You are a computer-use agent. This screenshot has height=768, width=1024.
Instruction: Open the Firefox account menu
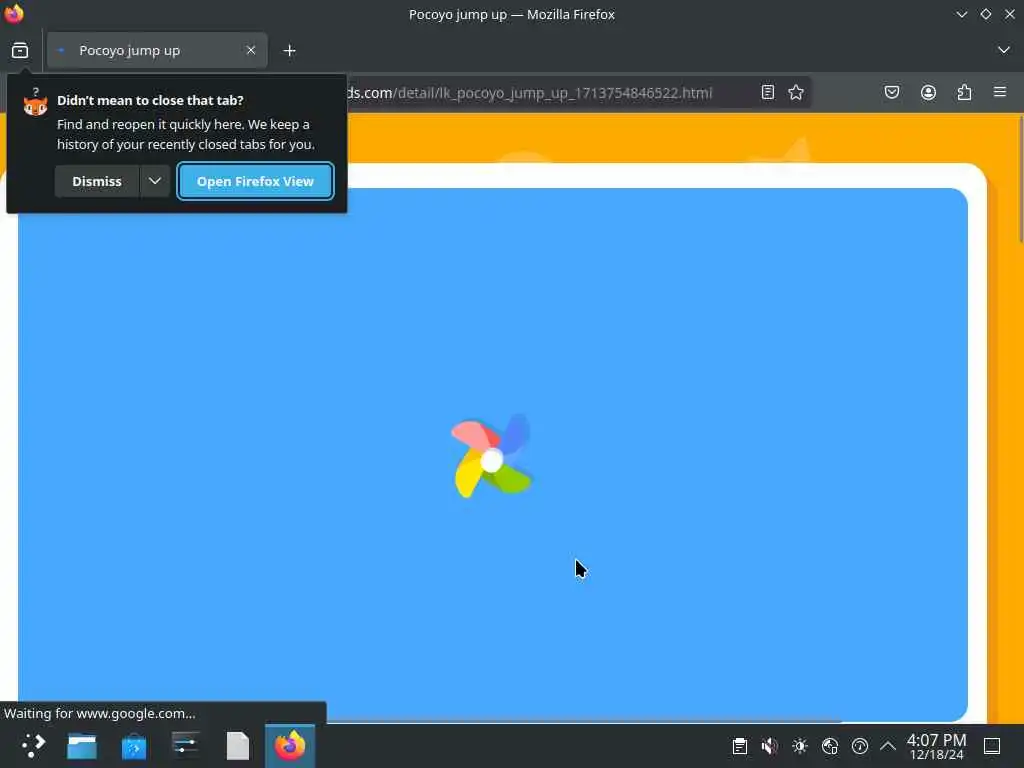tap(928, 92)
